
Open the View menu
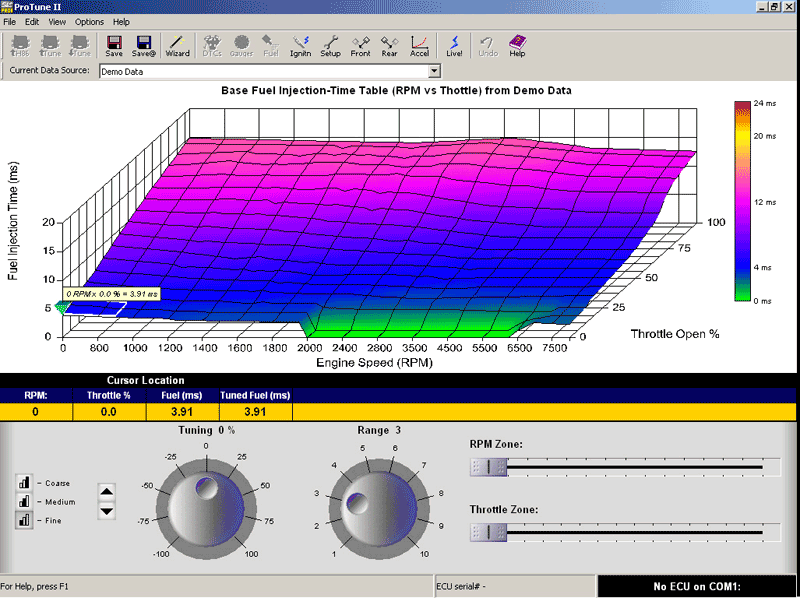click(57, 21)
